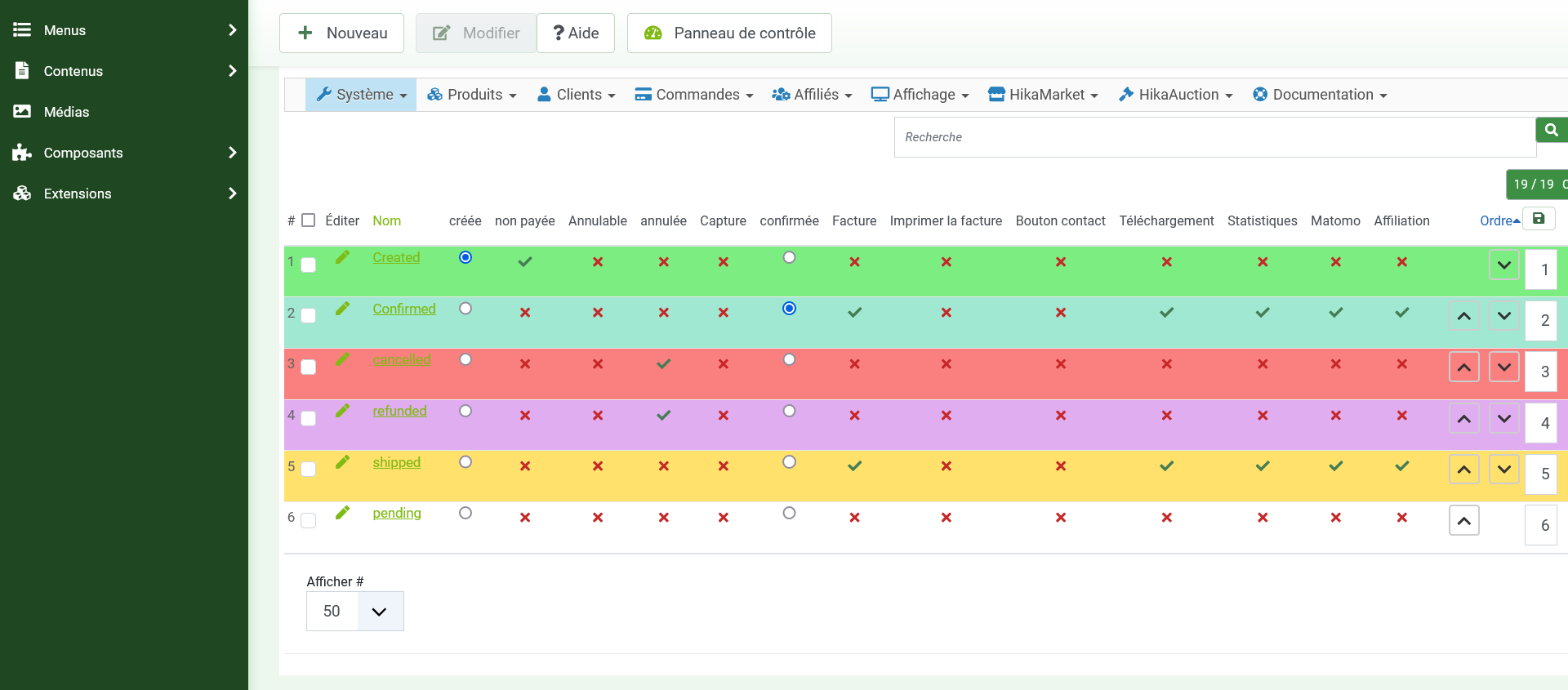
Task: Click the Aide help button
Action: pos(576,33)
